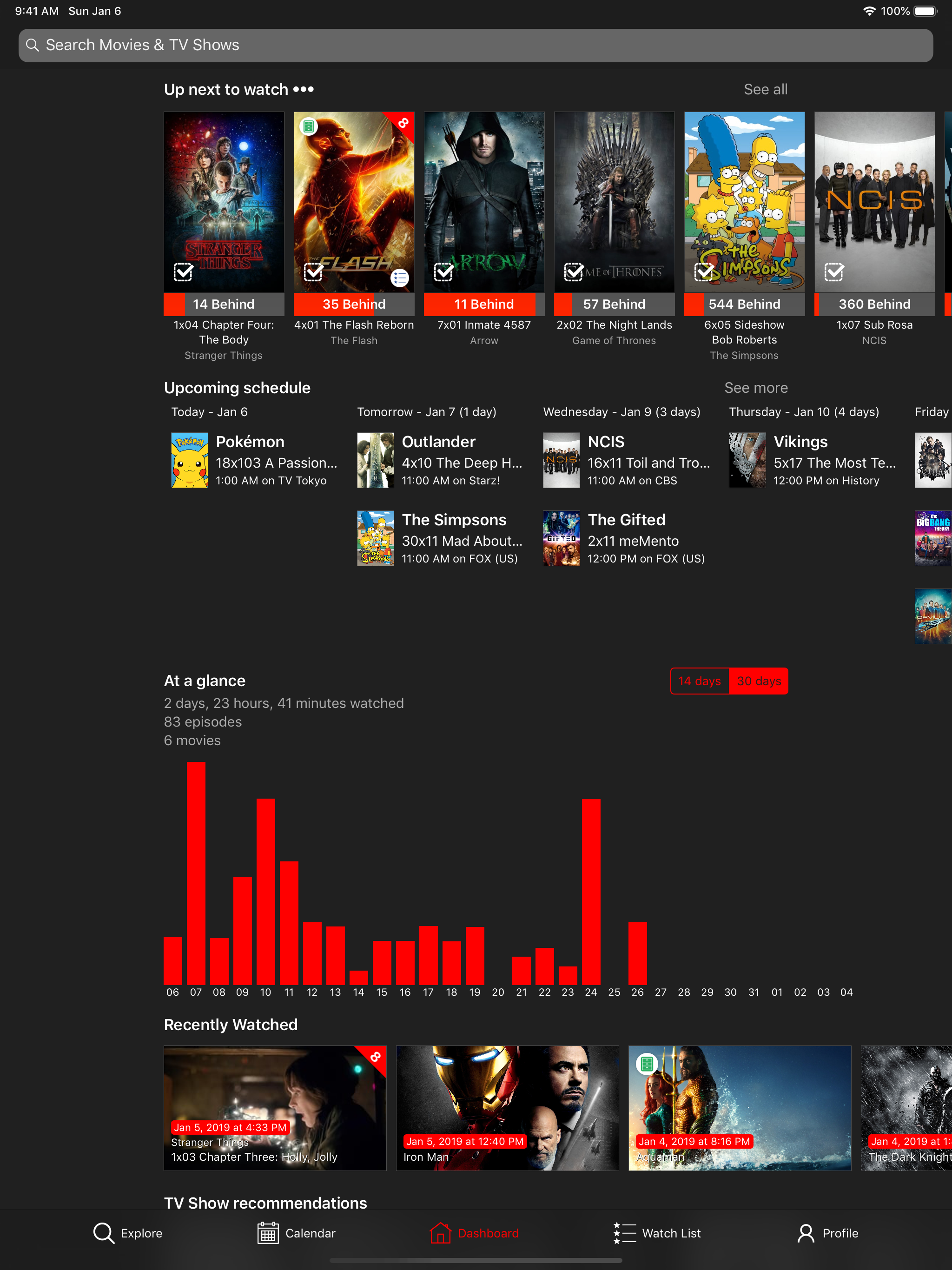Click 1x07 Sub Rosa episode title
The width and height of the screenshot is (952, 1270).
pos(874,325)
